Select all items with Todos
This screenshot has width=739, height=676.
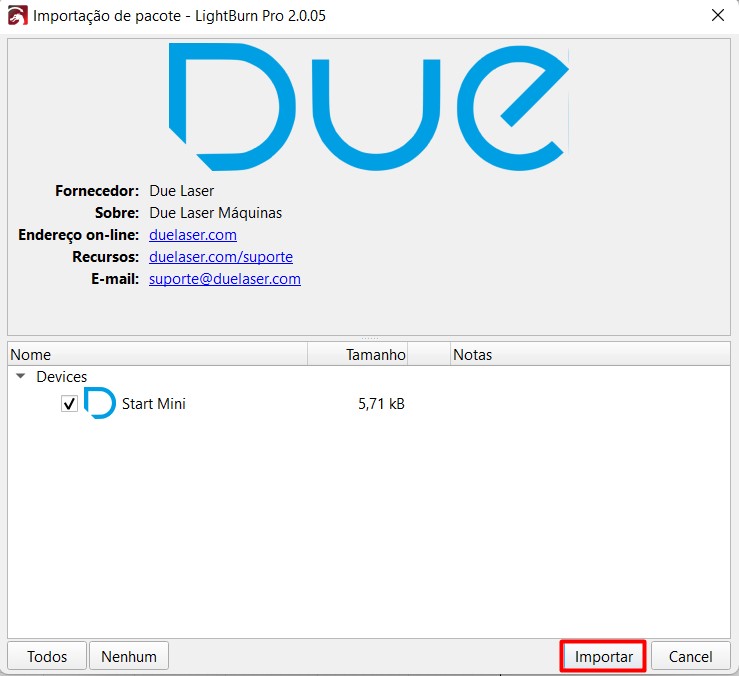tap(47, 656)
